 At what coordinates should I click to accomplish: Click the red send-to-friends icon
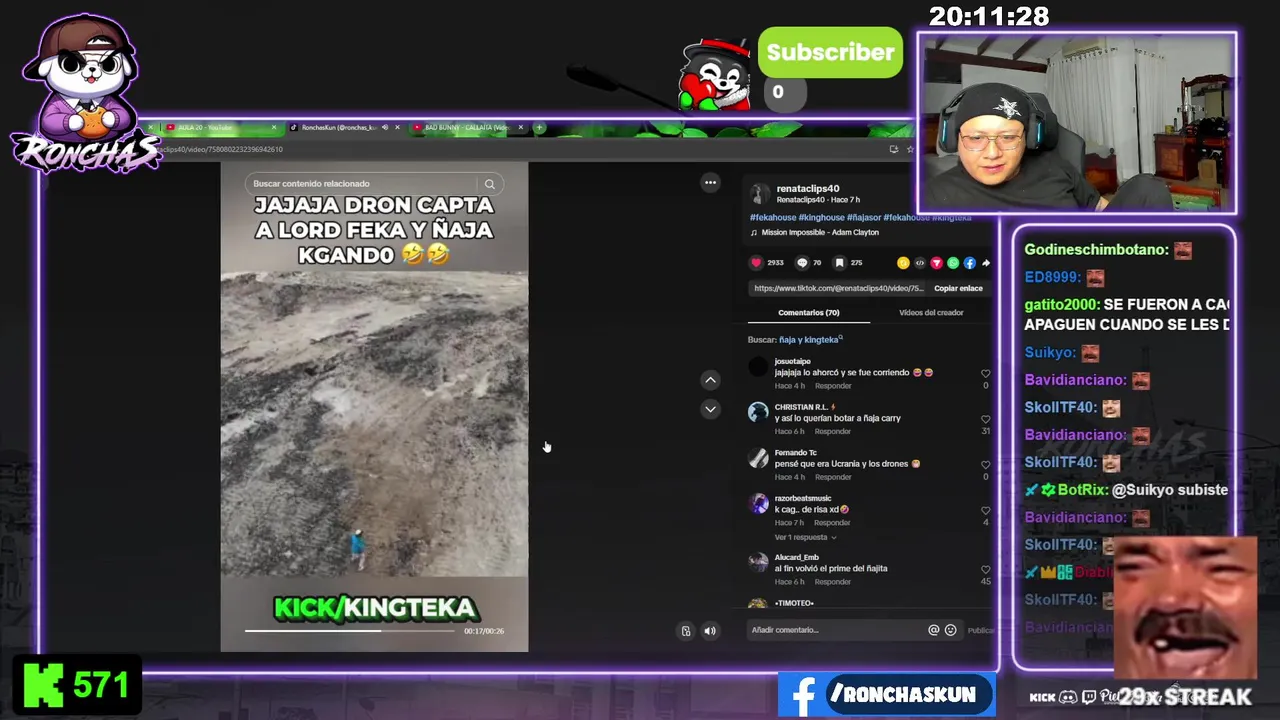[936, 263]
